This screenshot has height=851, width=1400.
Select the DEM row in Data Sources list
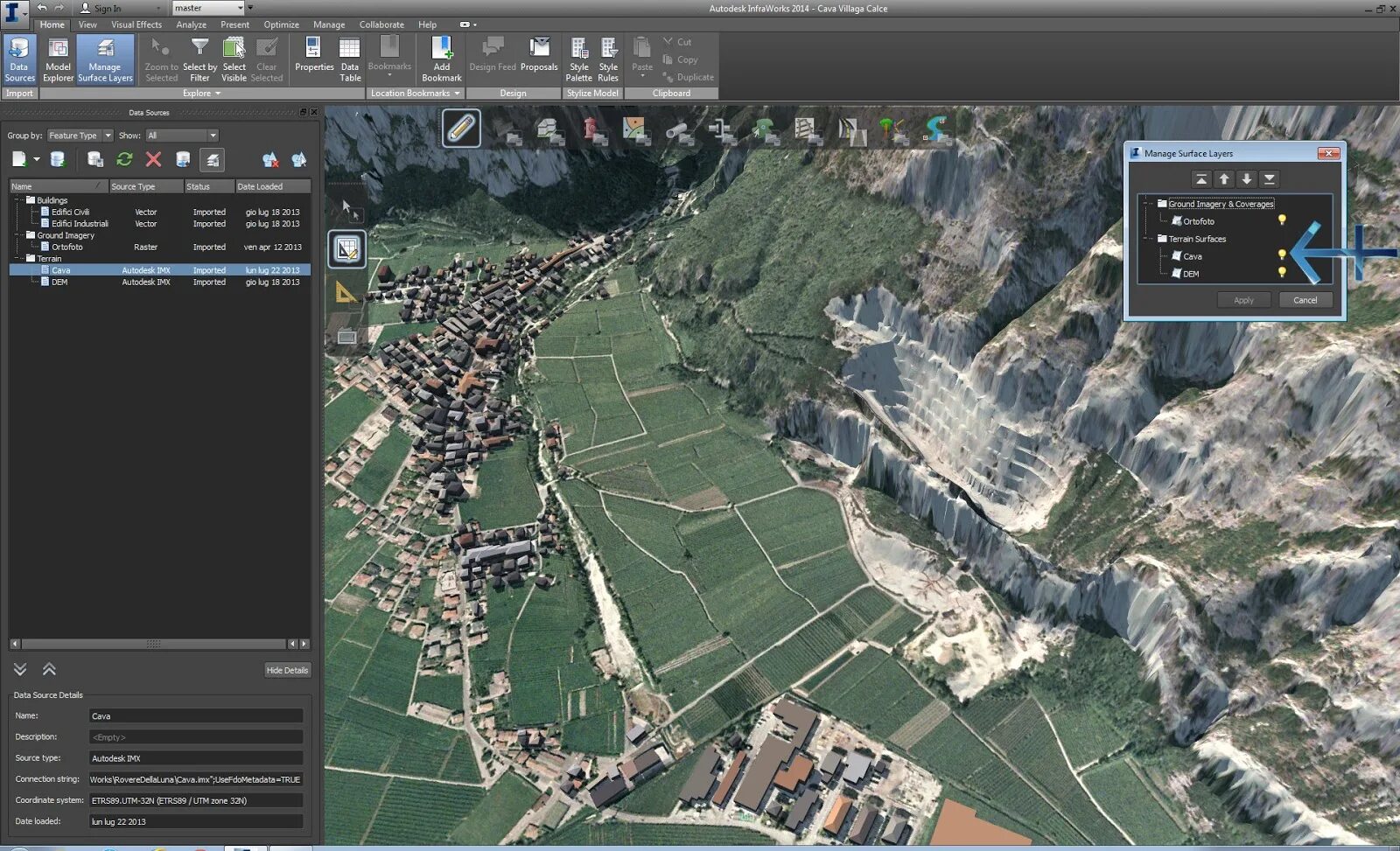pyautogui.click(x=160, y=282)
